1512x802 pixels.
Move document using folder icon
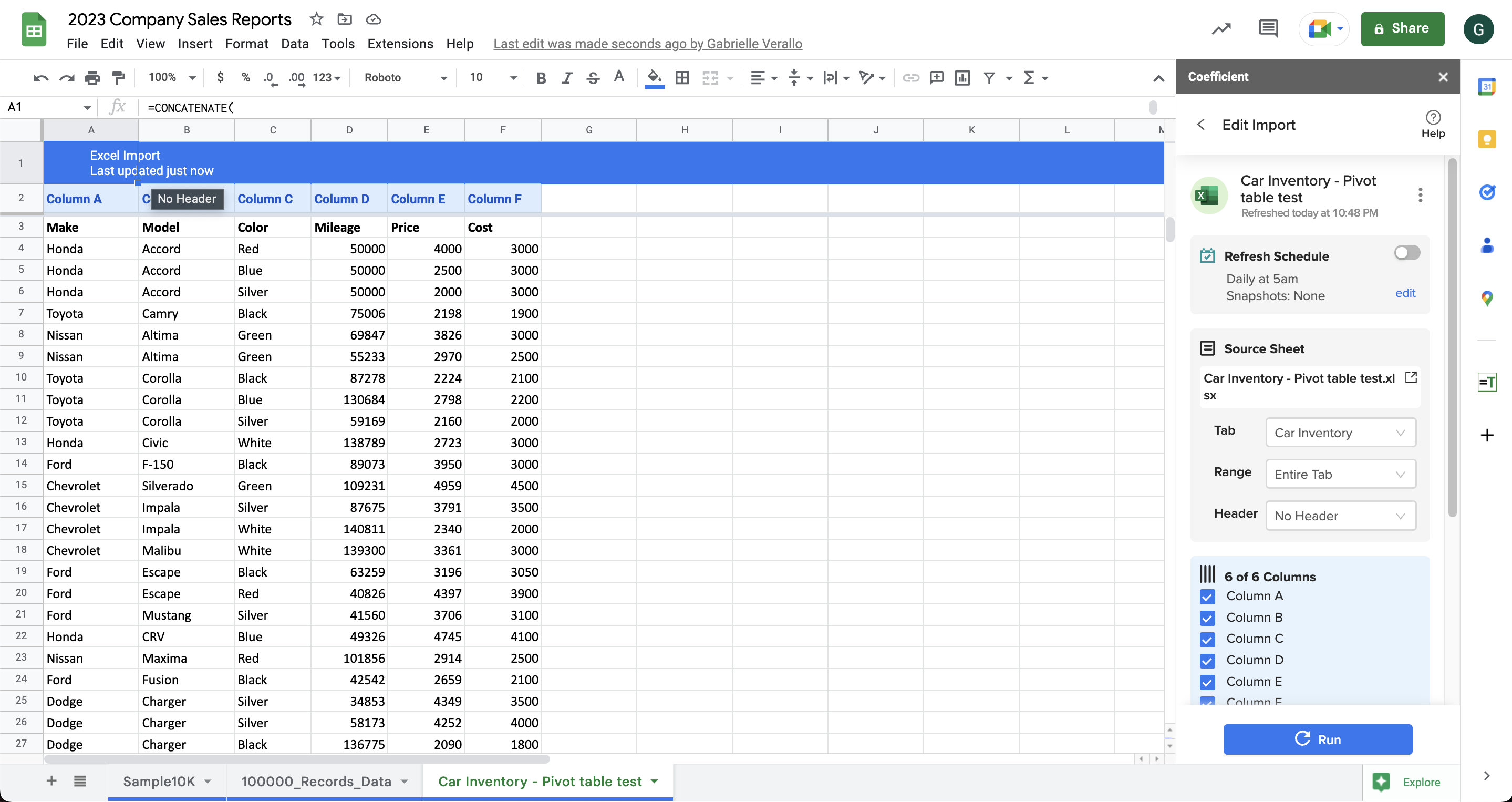(x=345, y=19)
